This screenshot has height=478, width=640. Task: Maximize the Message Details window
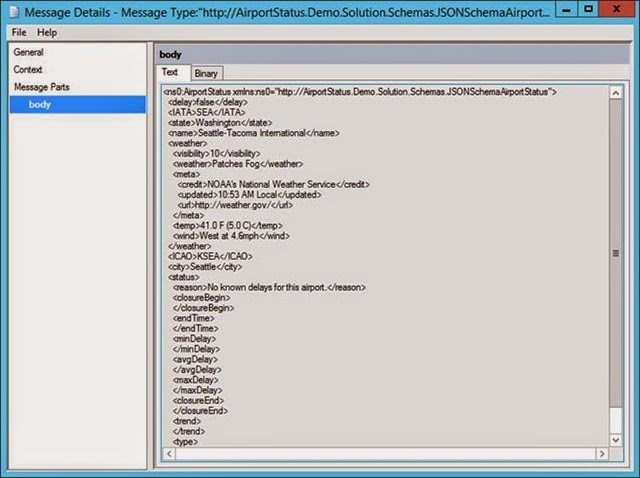(x=588, y=9)
